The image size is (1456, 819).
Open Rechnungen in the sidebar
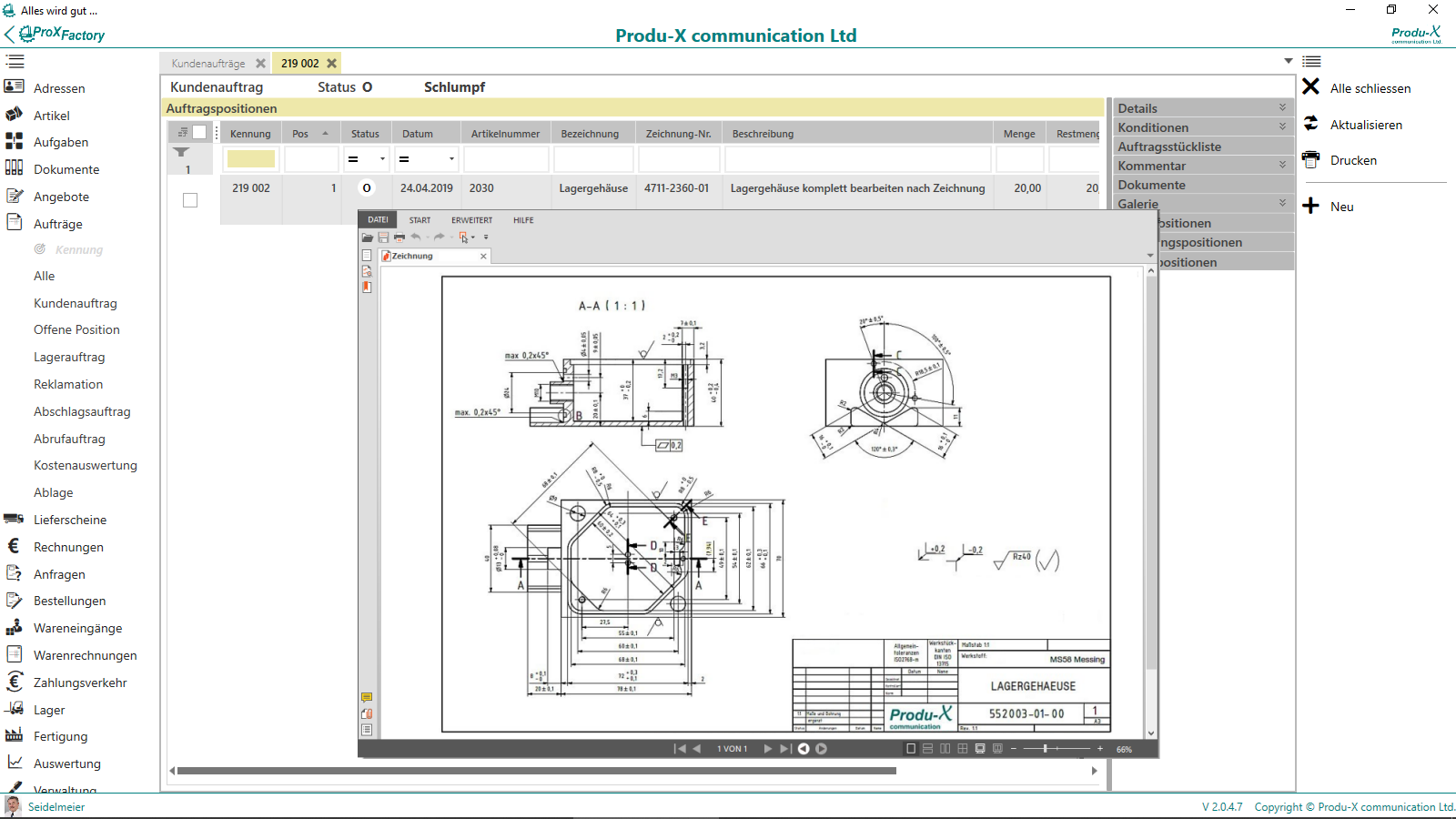point(68,547)
